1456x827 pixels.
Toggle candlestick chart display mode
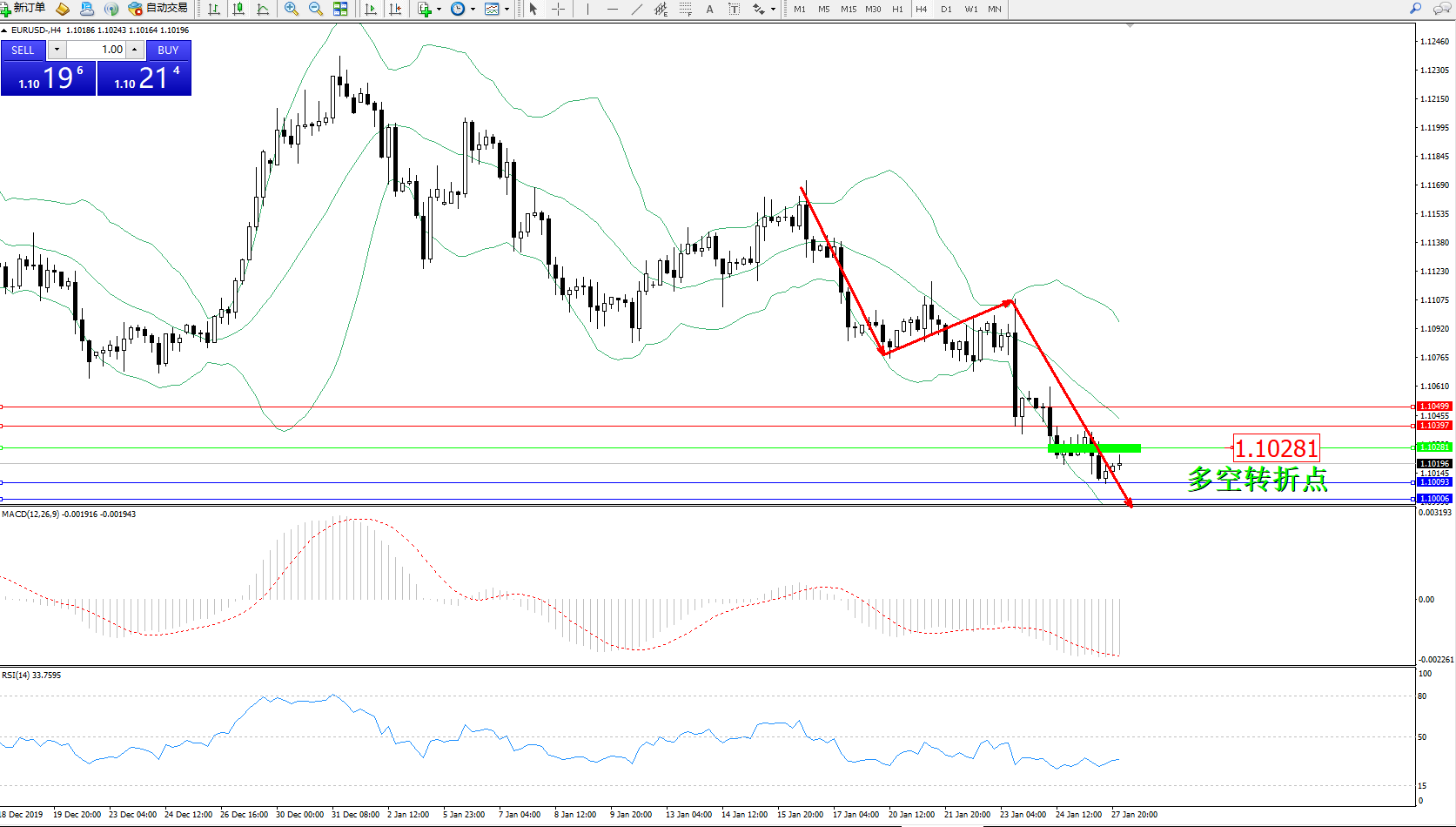(238, 9)
